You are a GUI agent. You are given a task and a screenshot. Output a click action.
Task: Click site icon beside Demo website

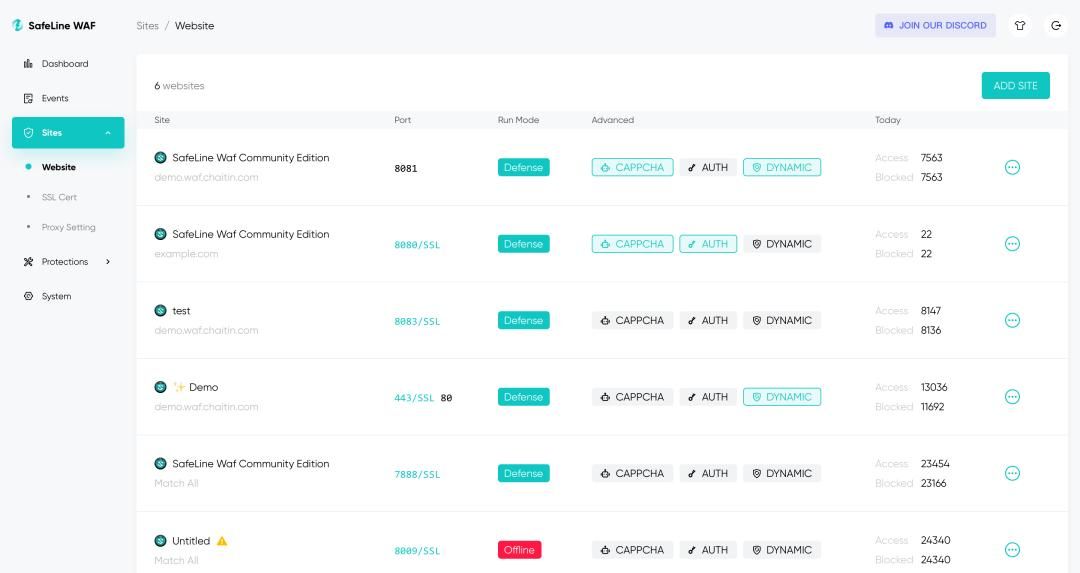point(160,387)
